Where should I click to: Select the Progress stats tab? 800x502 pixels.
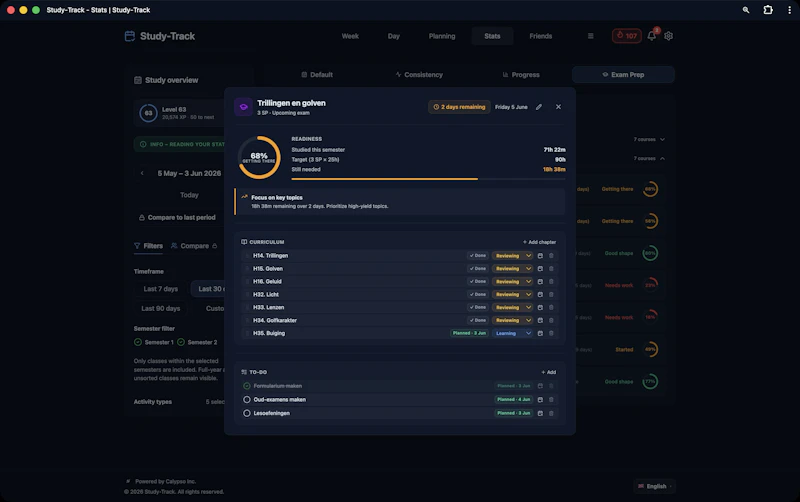520,74
